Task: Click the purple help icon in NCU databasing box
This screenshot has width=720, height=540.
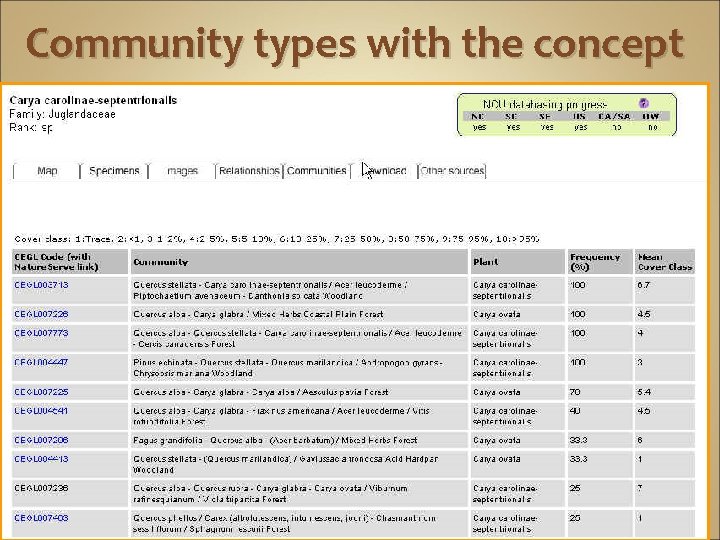Action: tap(644, 103)
